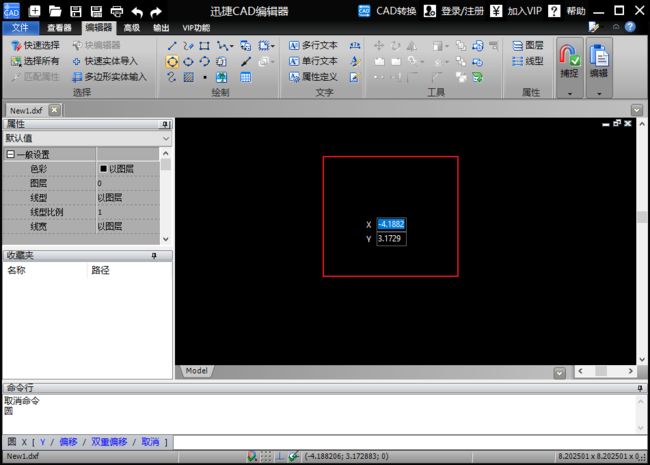
Task: Switch to the 输出 output tab
Action: tap(161, 28)
